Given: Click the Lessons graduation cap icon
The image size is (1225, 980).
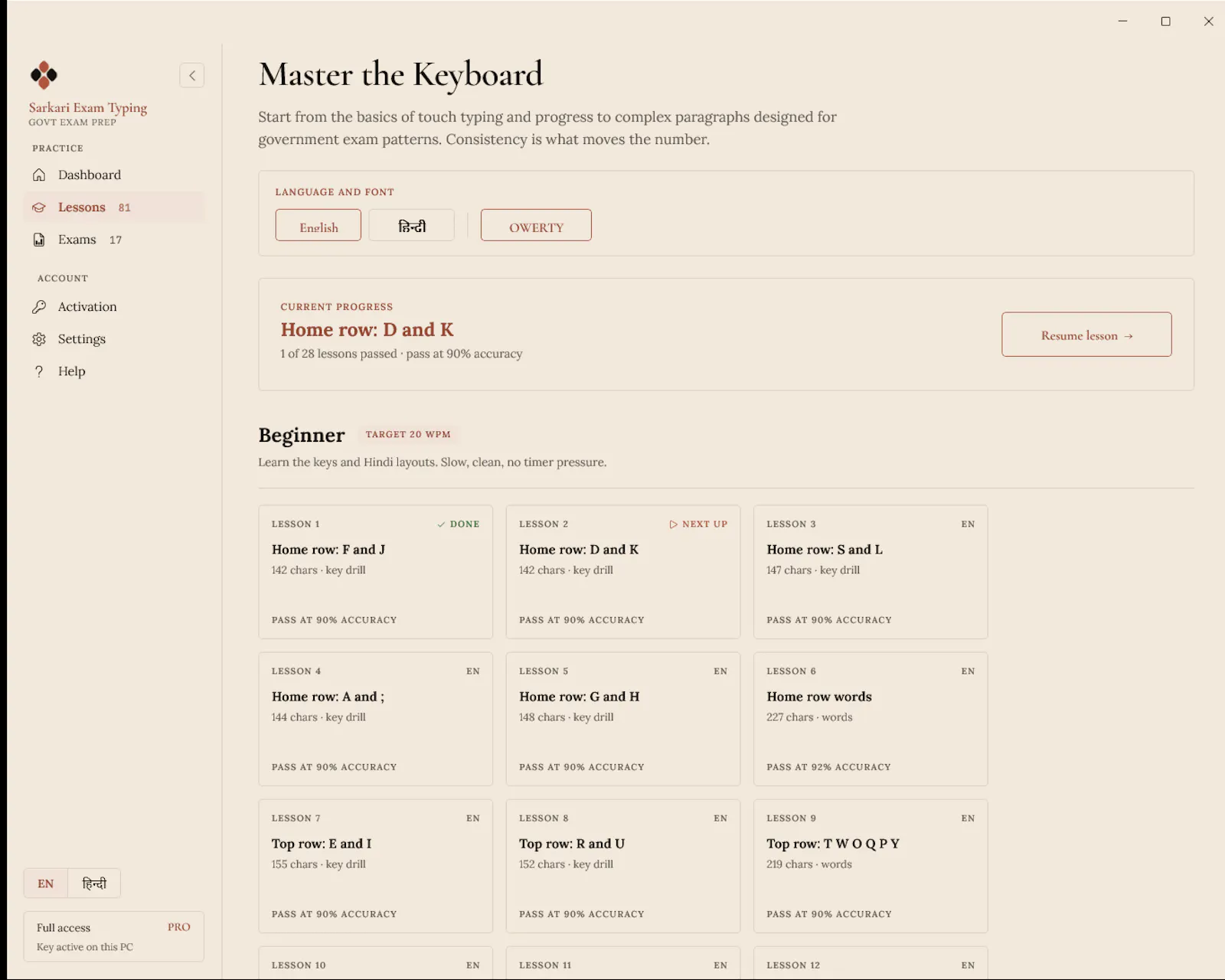Looking at the screenshot, I should [x=39, y=207].
